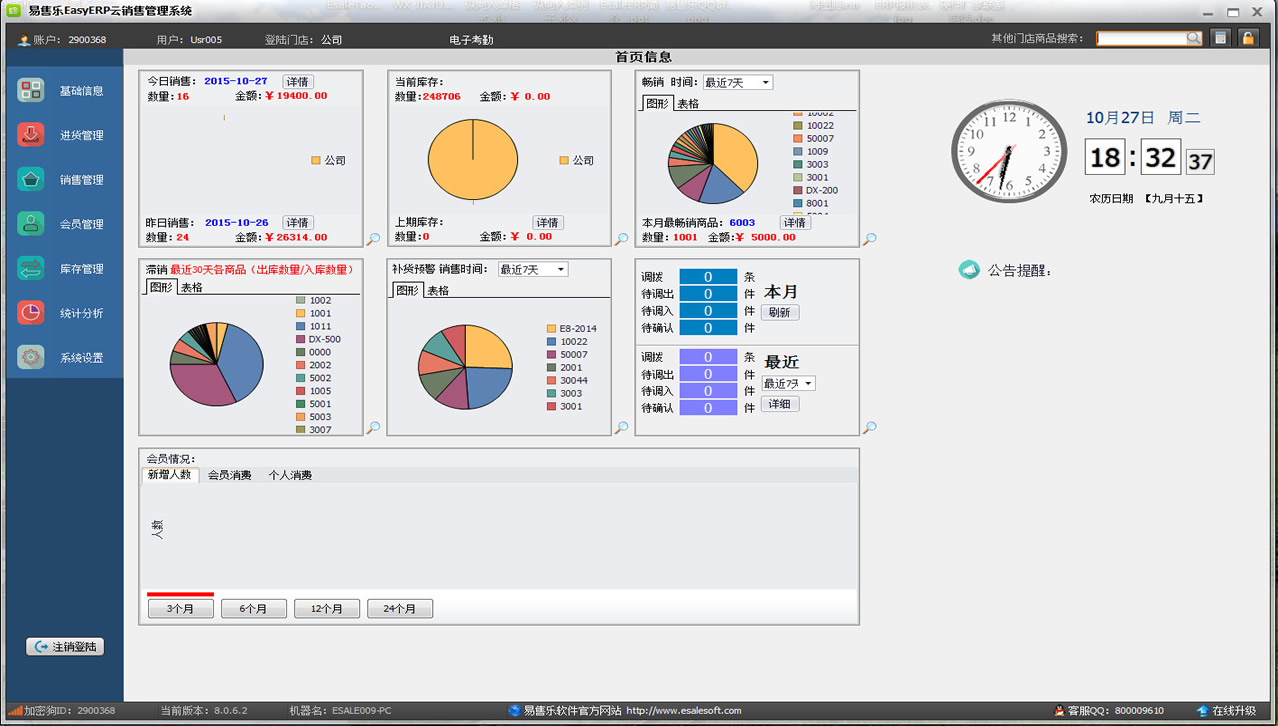
Task: Select the 12个月 range button
Action: point(326,608)
